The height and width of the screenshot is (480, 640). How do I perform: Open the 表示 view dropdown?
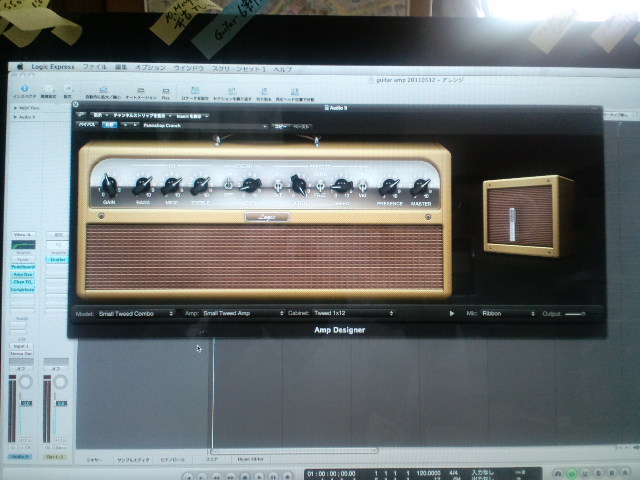[100, 116]
